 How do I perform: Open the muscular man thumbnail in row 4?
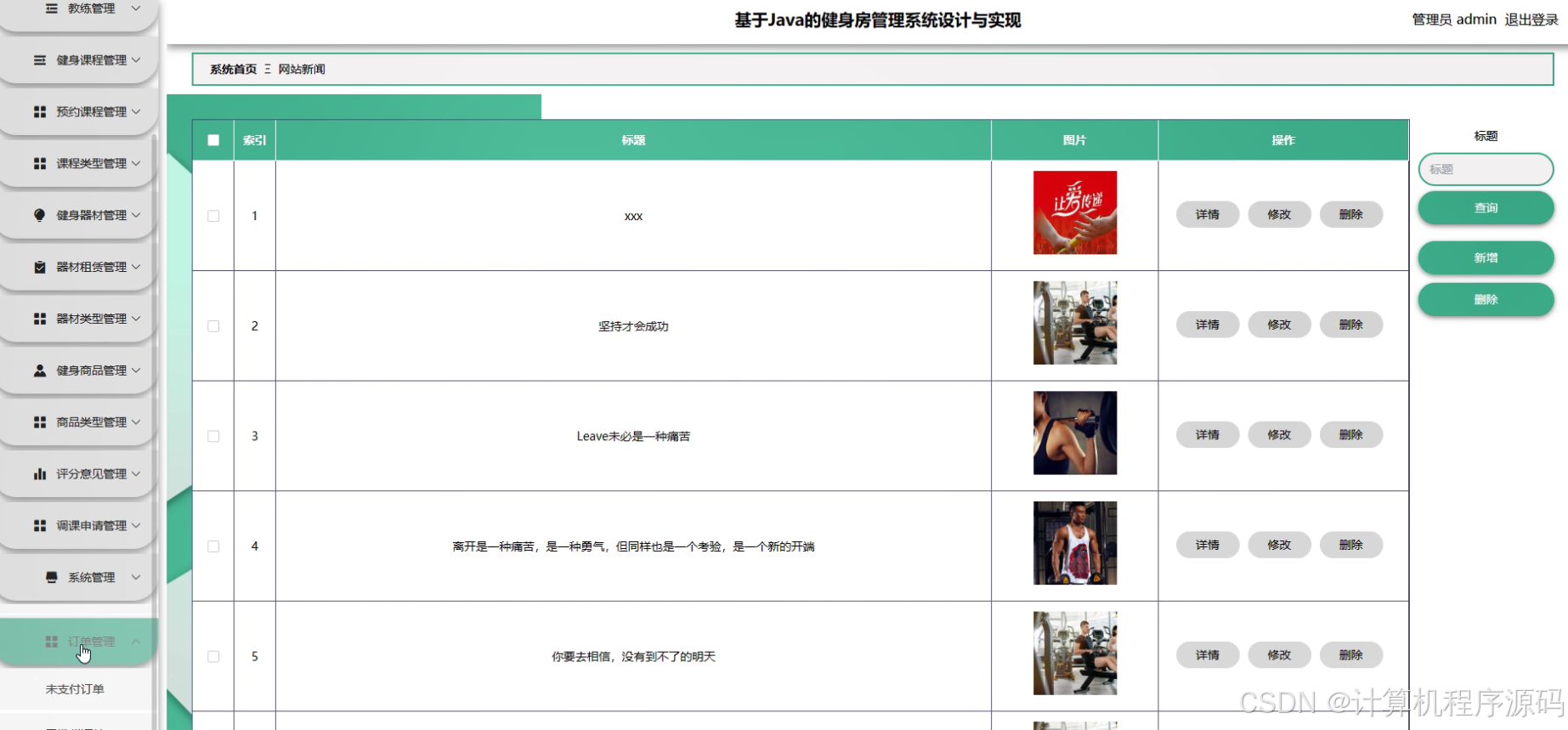[1075, 543]
